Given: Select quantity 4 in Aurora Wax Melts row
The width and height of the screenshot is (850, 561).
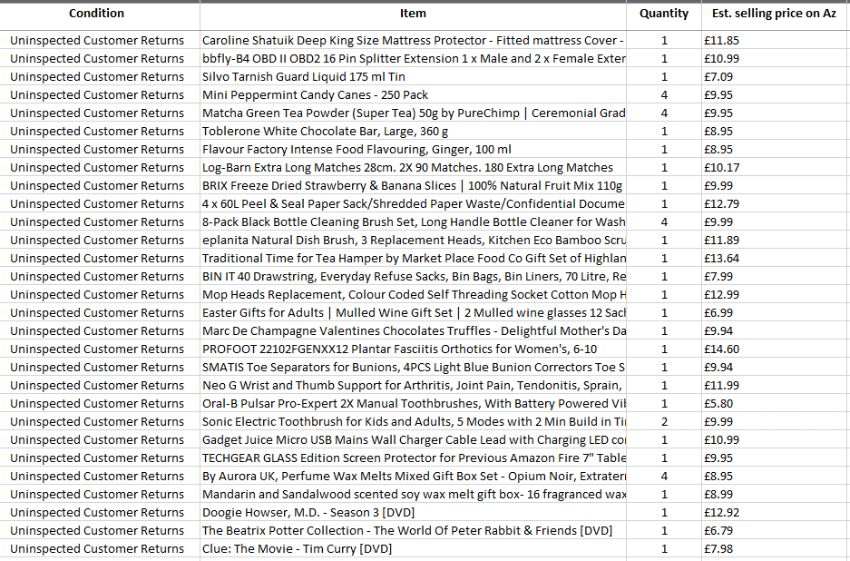Looking at the screenshot, I should [664, 476].
